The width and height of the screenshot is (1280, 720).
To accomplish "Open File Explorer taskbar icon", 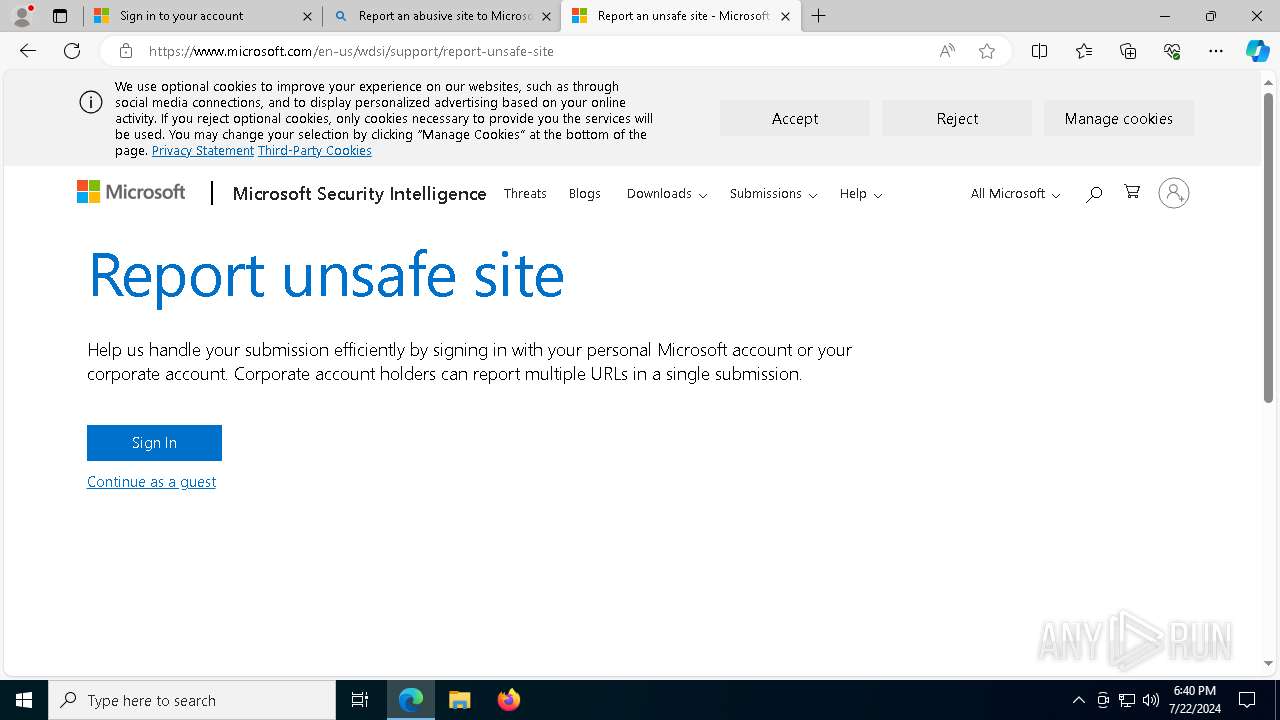I will pyautogui.click(x=460, y=700).
